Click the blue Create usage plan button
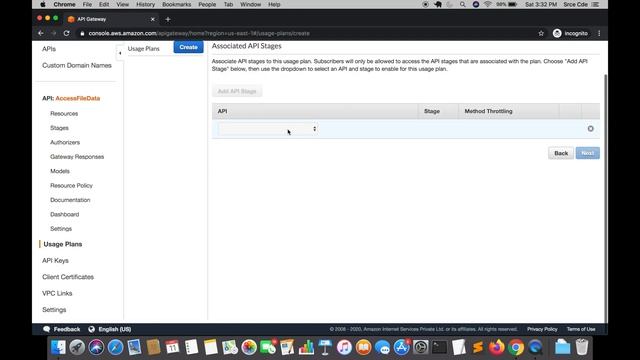The image size is (640, 360). 188,47
